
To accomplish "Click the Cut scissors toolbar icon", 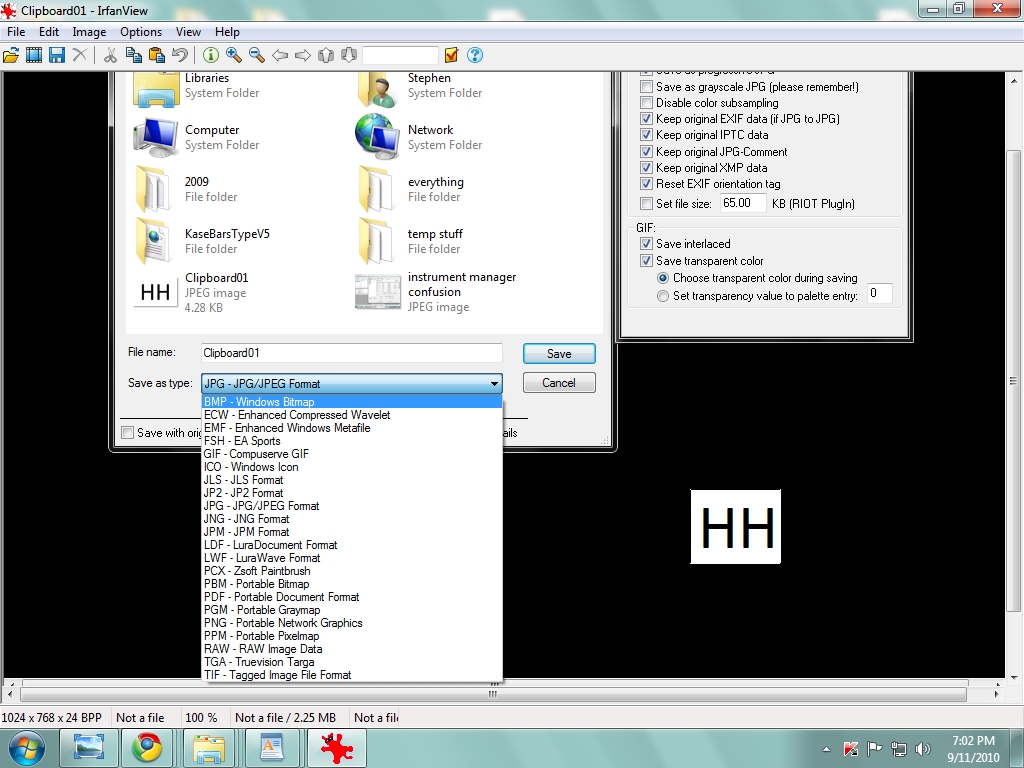I will pyautogui.click(x=110, y=56).
